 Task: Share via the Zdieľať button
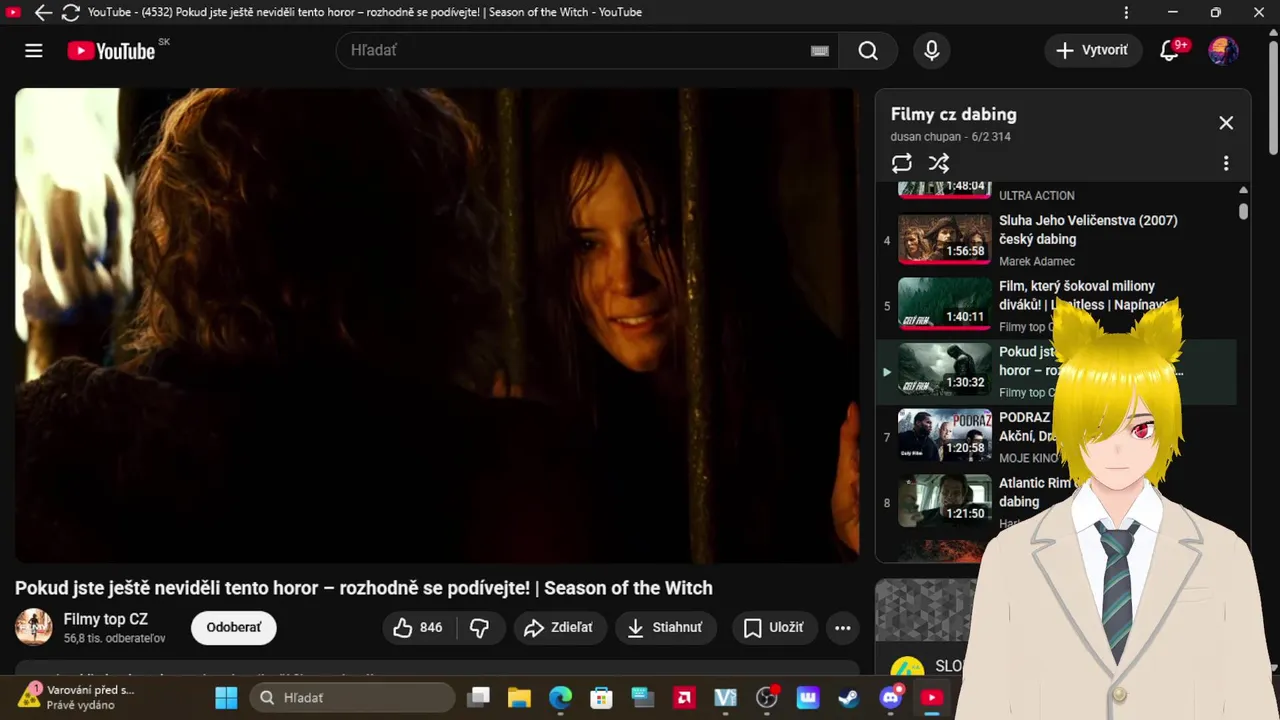coord(559,627)
